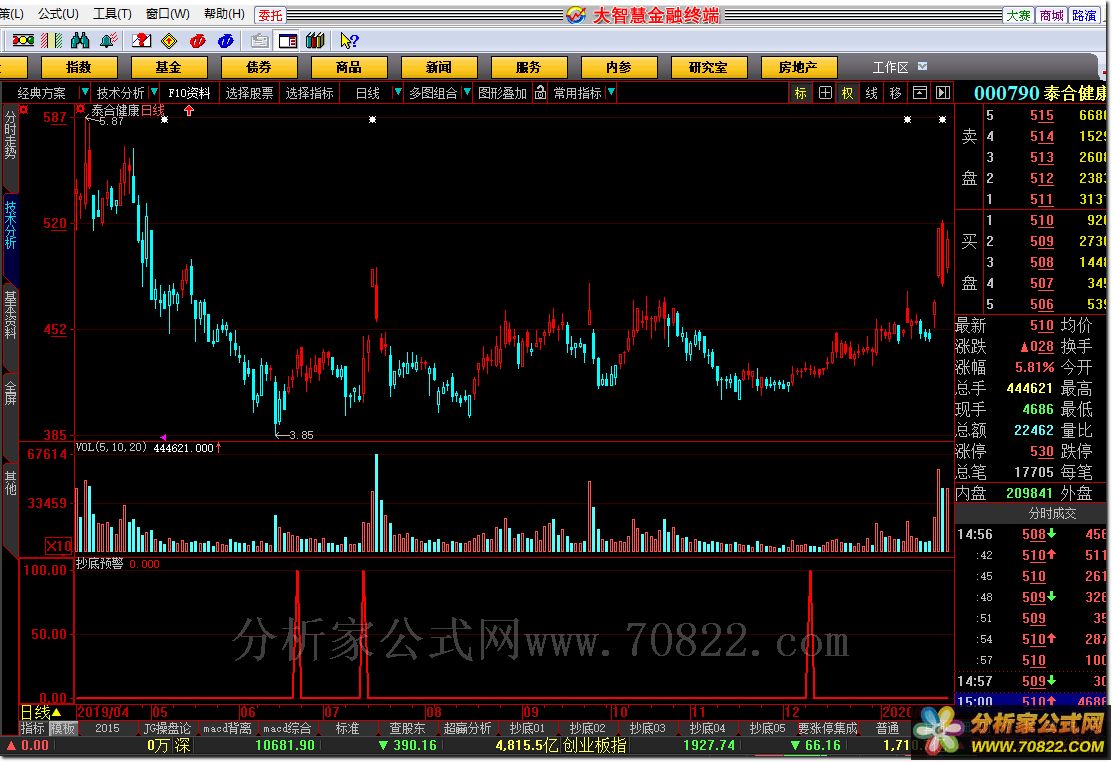
Task: Select the macd背离 indicator tab
Action: pyautogui.click(x=227, y=728)
